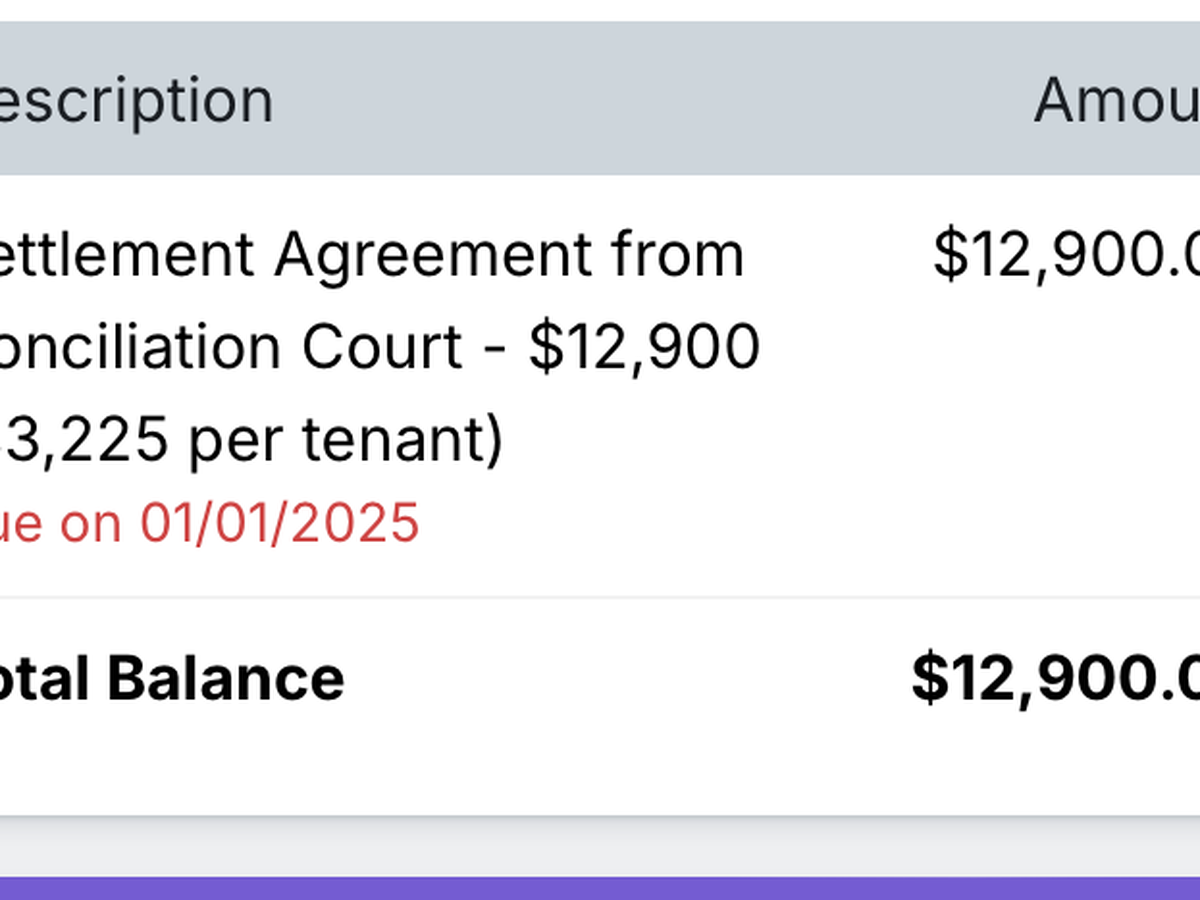Click the Description column header
1200x900 pixels.
(135, 100)
